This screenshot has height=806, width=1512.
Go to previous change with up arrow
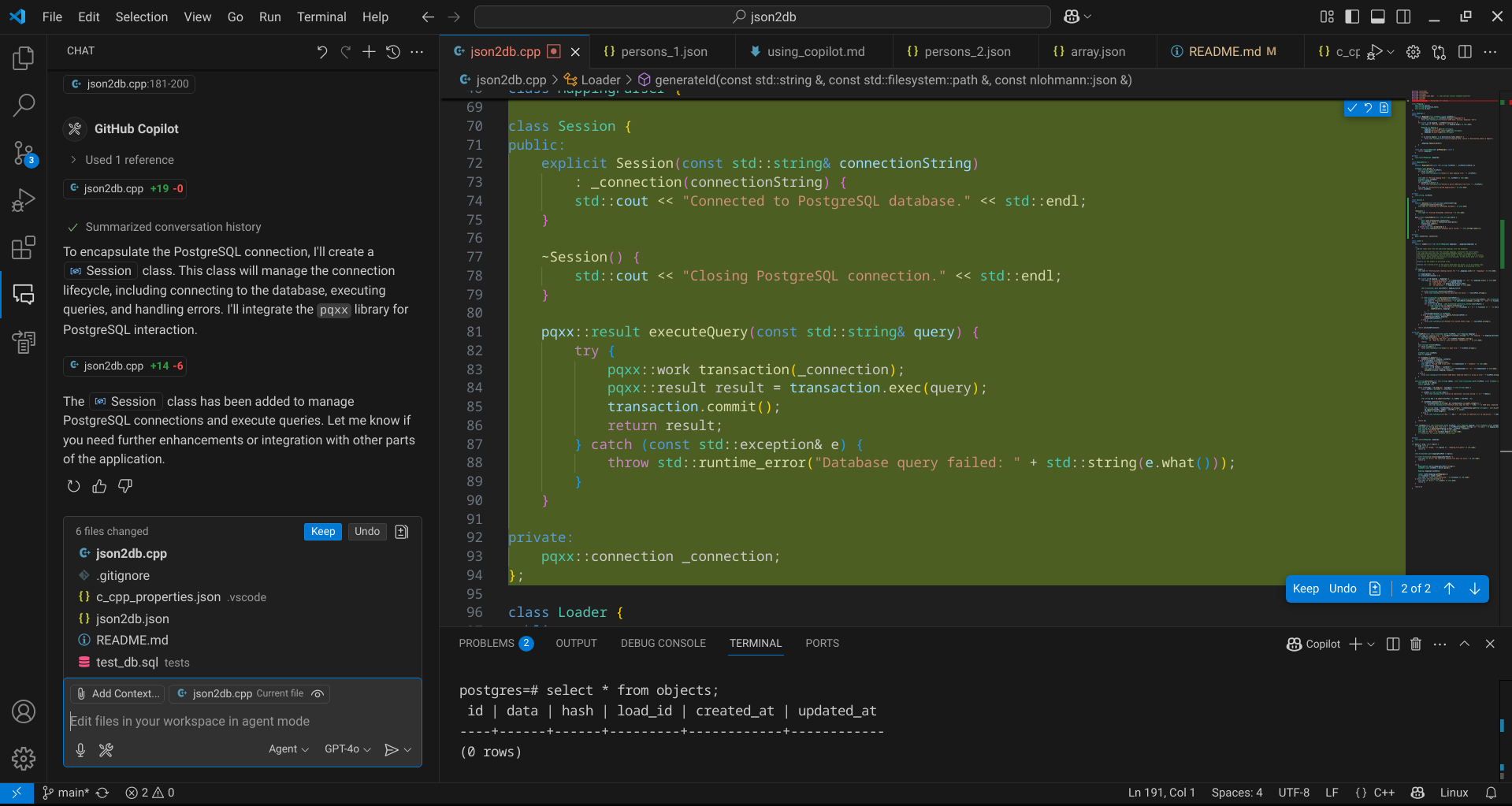(x=1449, y=589)
